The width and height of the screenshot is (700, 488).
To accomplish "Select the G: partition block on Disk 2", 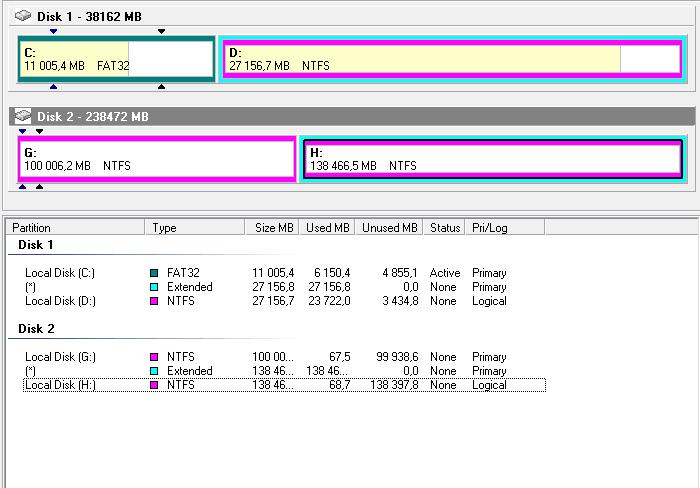I will pyautogui.click(x=157, y=159).
